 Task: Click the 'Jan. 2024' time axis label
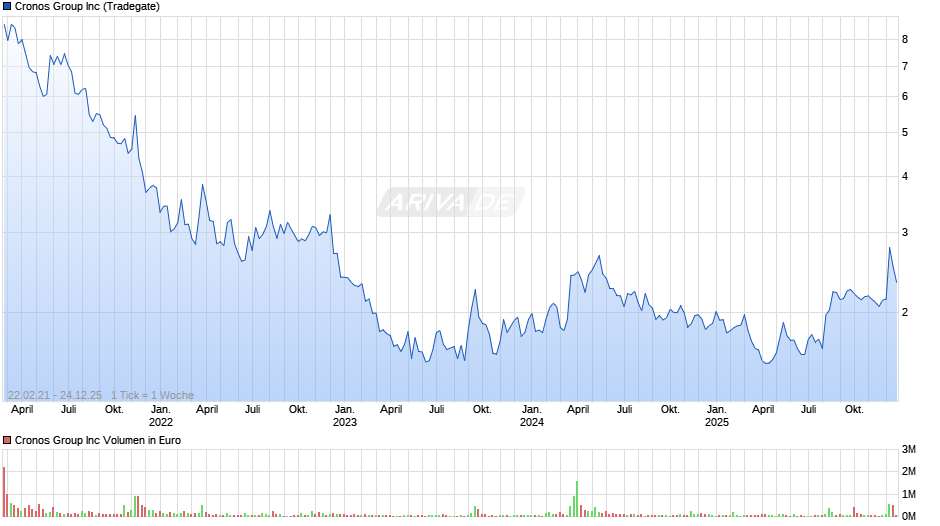(532, 416)
